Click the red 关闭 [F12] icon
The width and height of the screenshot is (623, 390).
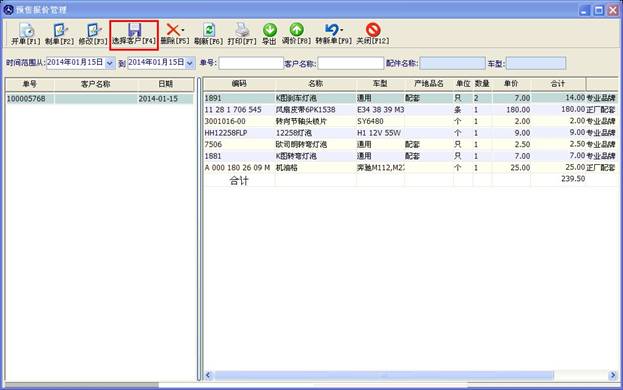[x=373, y=30]
